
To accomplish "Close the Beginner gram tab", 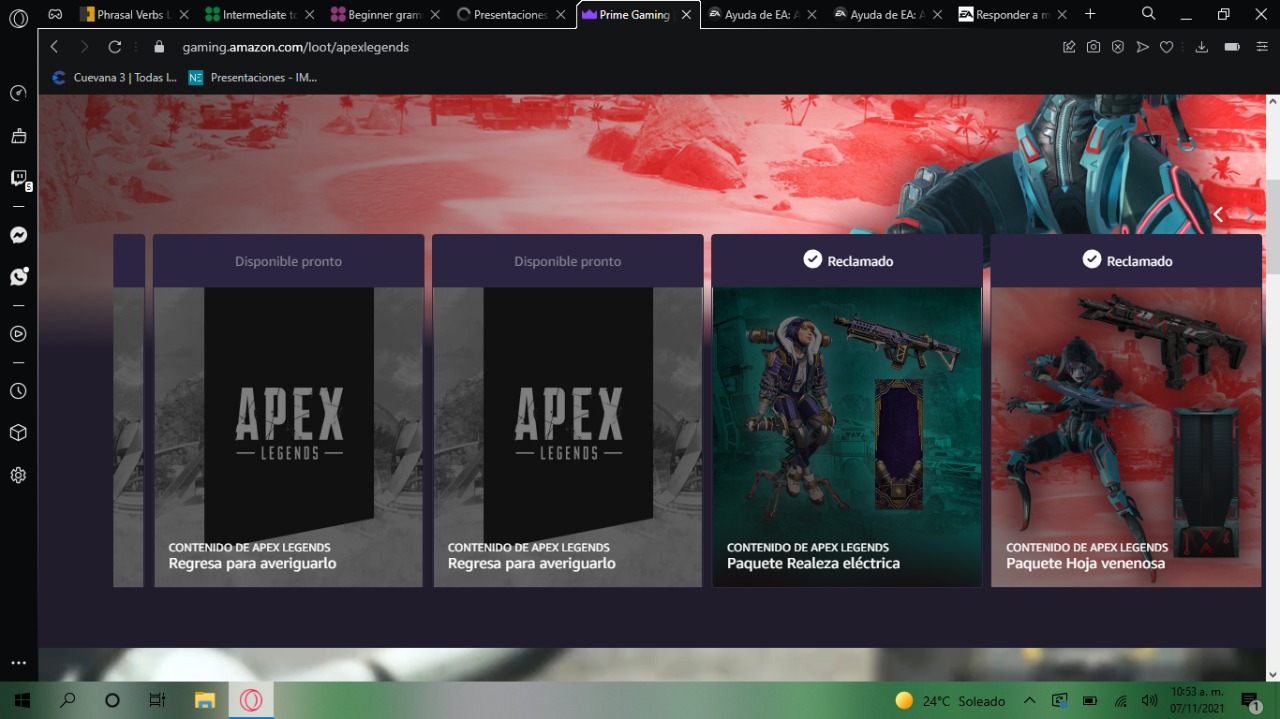I will click(x=435, y=15).
